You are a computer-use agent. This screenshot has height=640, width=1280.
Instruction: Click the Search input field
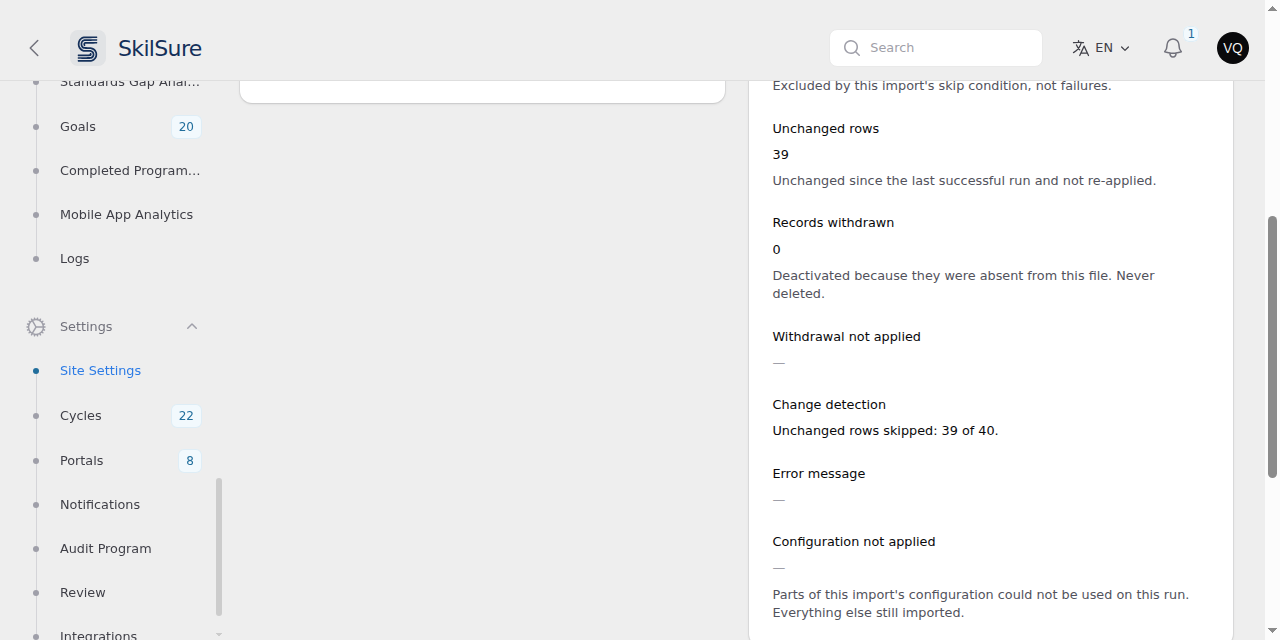(936, 48)
